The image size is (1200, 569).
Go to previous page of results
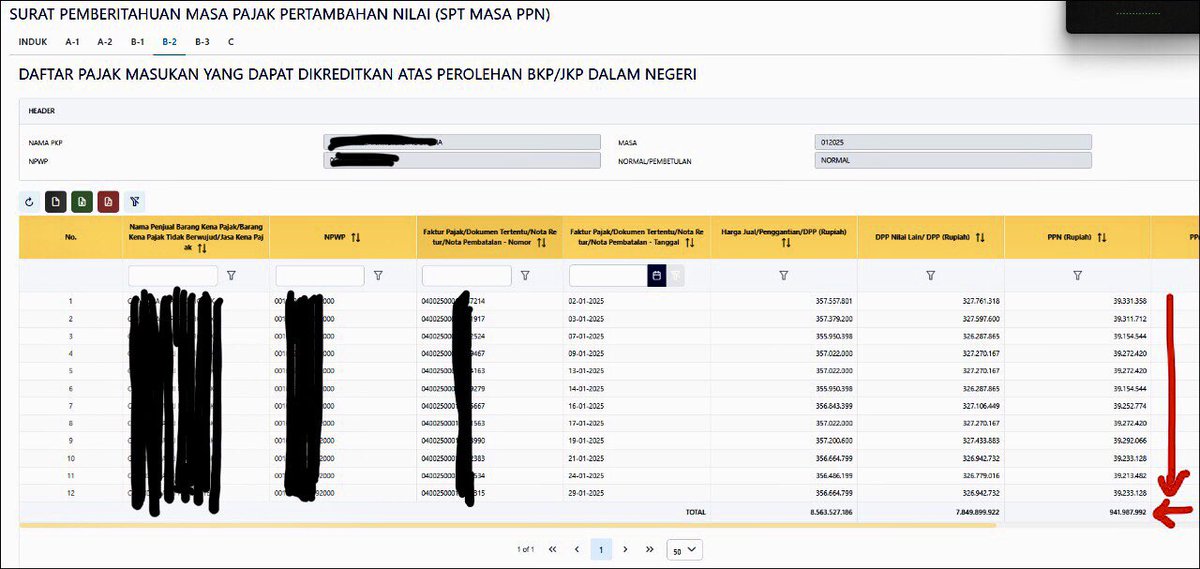click(x=577, y=549)
